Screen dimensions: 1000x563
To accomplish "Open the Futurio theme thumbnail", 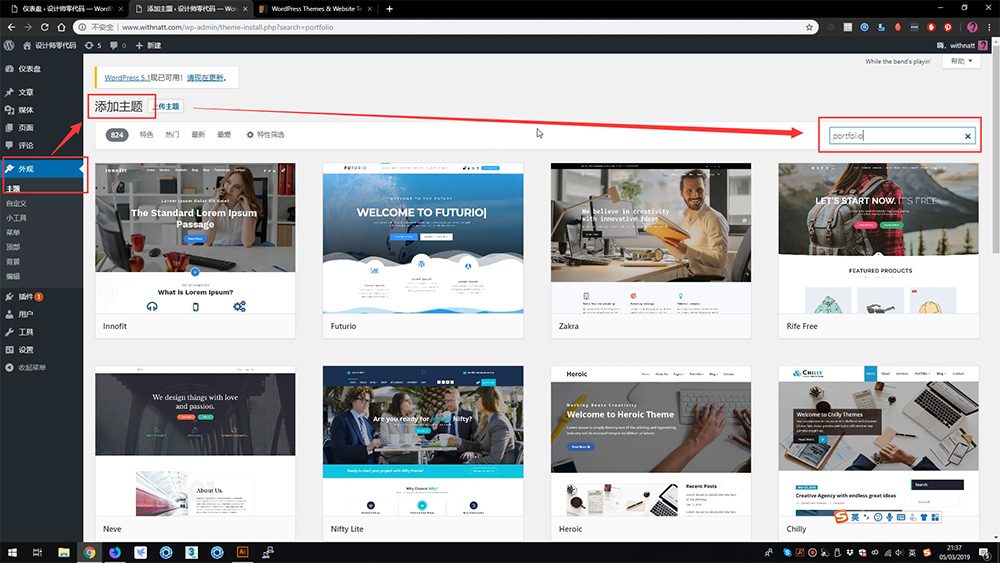I will coord(423,238).
